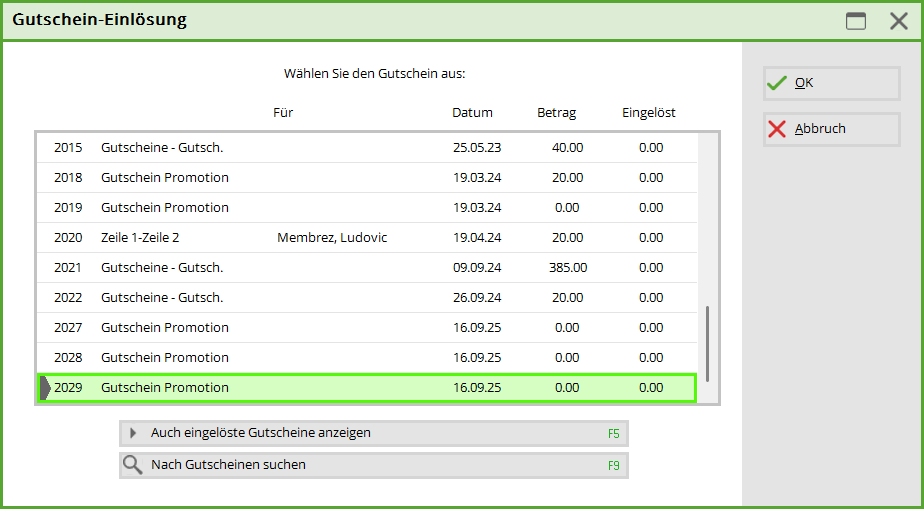This screenshot has width=924, height=509.
Task: Select voucher 2027 Gutschein Promotion
Action: (366, 328)
